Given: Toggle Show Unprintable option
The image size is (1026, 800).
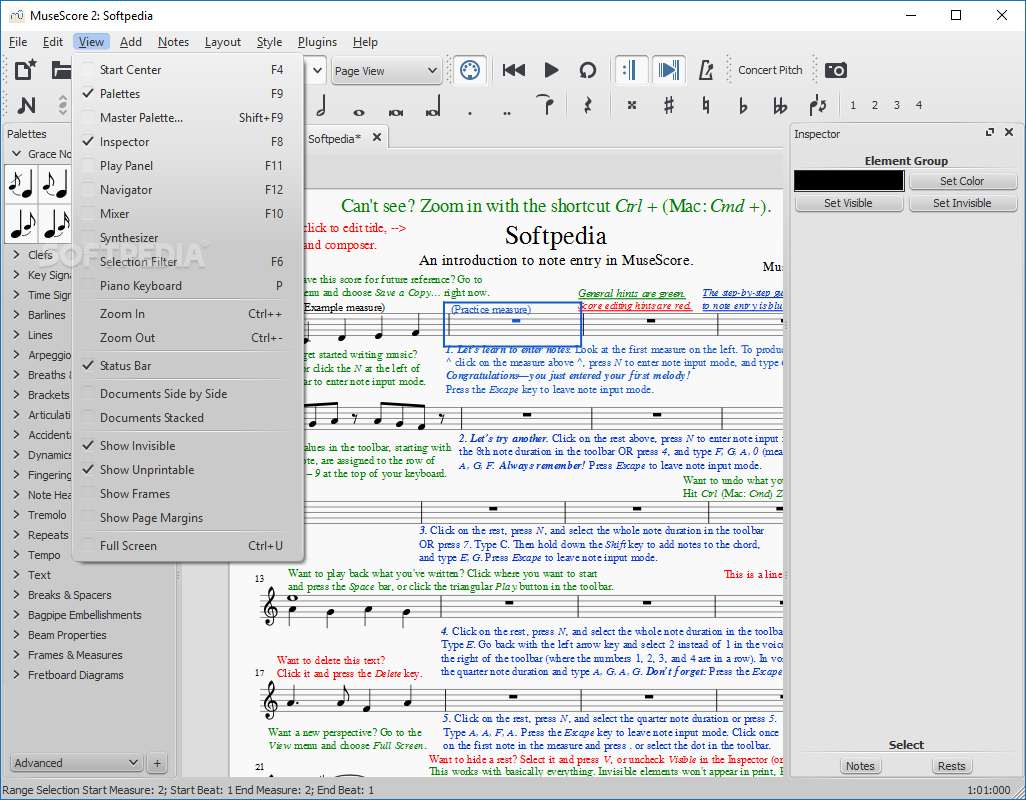Looking at the screenshot, I should pyautogui.click(x=188, y=470).
